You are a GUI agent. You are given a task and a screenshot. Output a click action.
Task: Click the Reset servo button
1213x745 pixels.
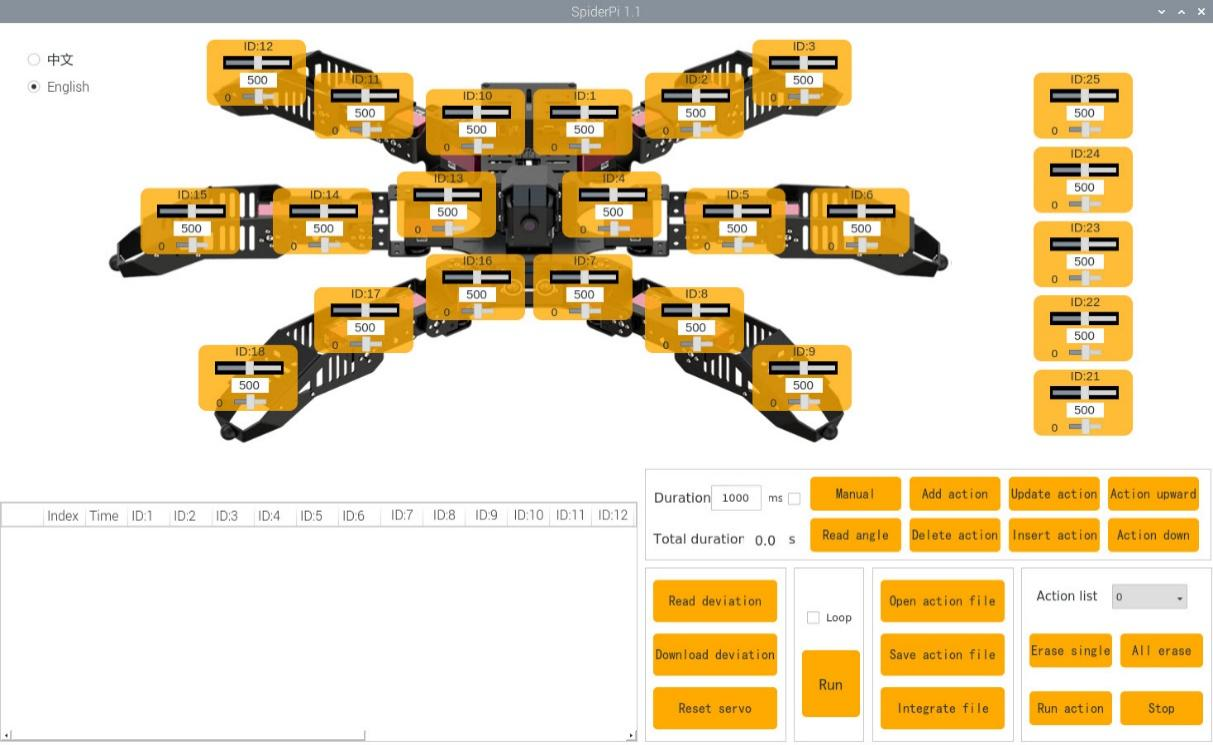click(x=715, y=708)
